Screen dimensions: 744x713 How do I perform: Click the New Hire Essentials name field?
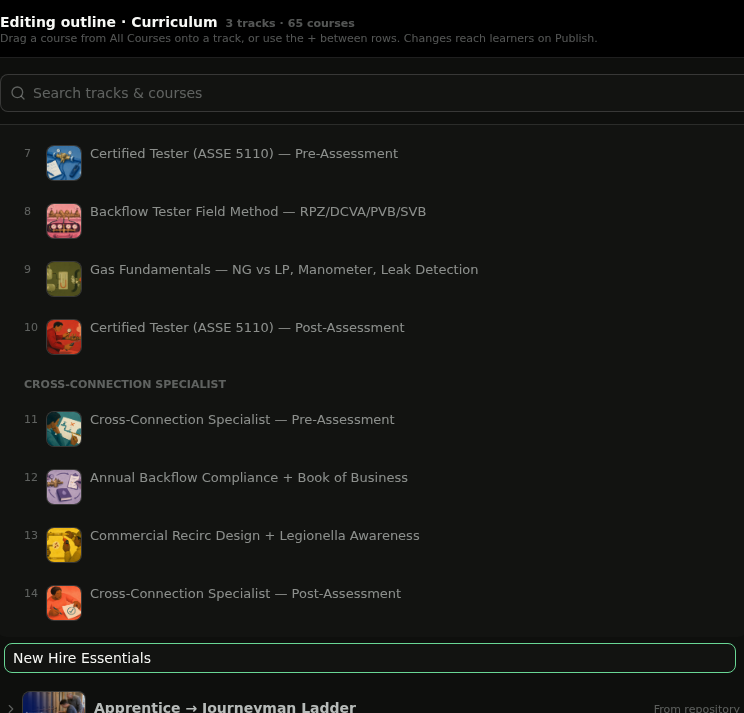pos(370,658)
